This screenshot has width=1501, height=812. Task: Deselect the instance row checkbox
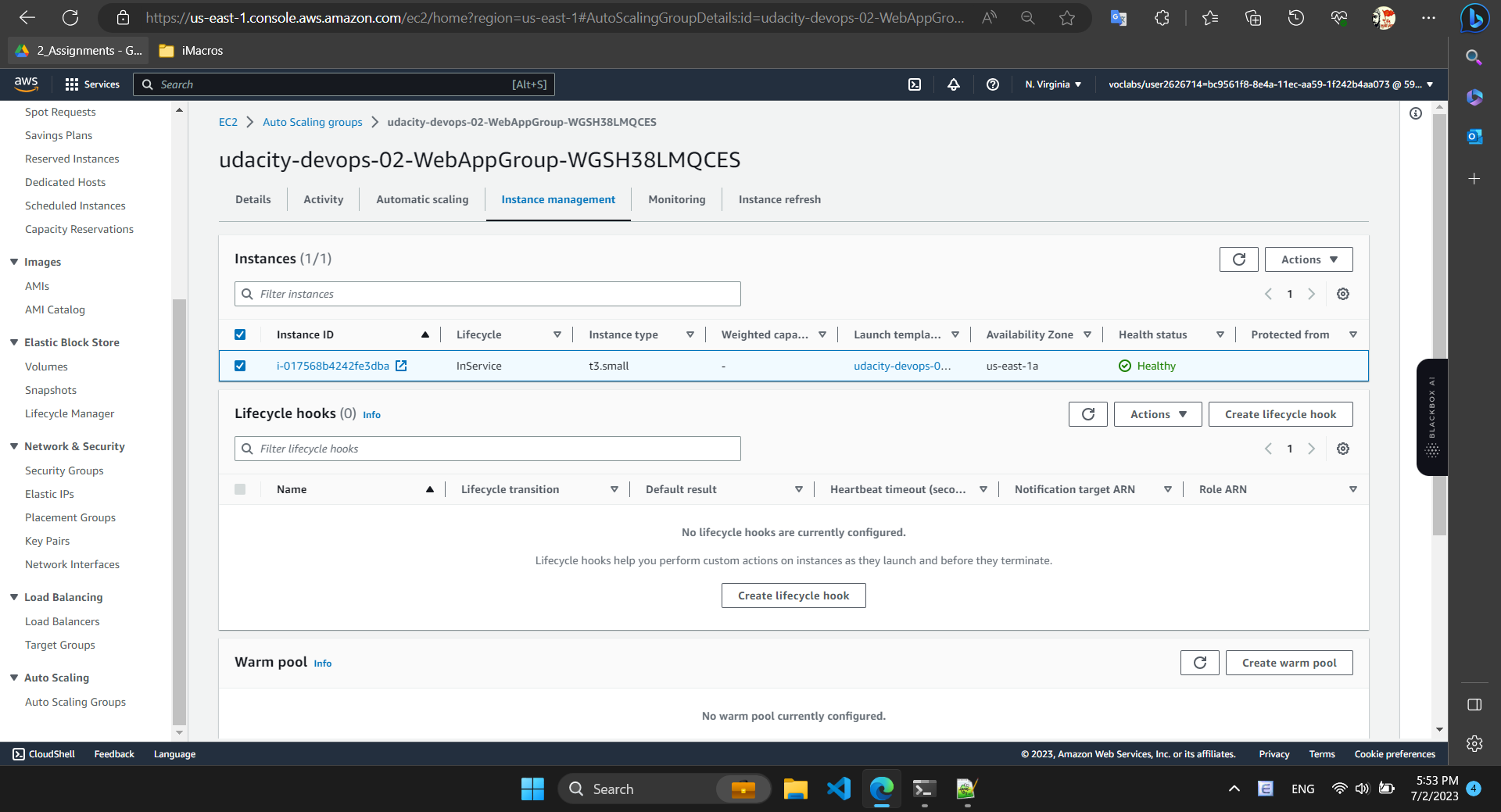[240, 365]
